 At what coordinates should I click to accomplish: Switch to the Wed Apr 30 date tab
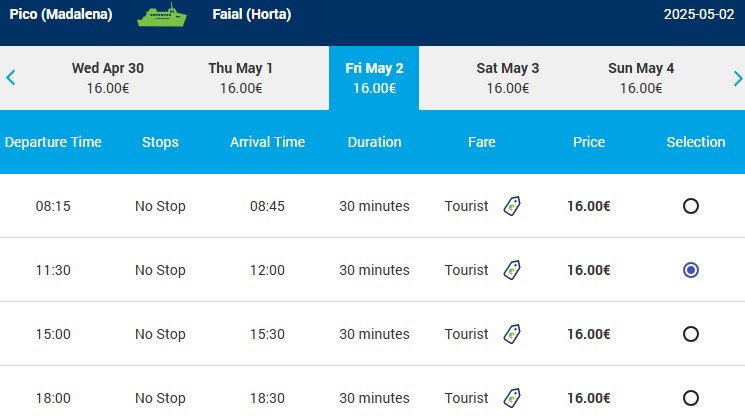point(108,78)
